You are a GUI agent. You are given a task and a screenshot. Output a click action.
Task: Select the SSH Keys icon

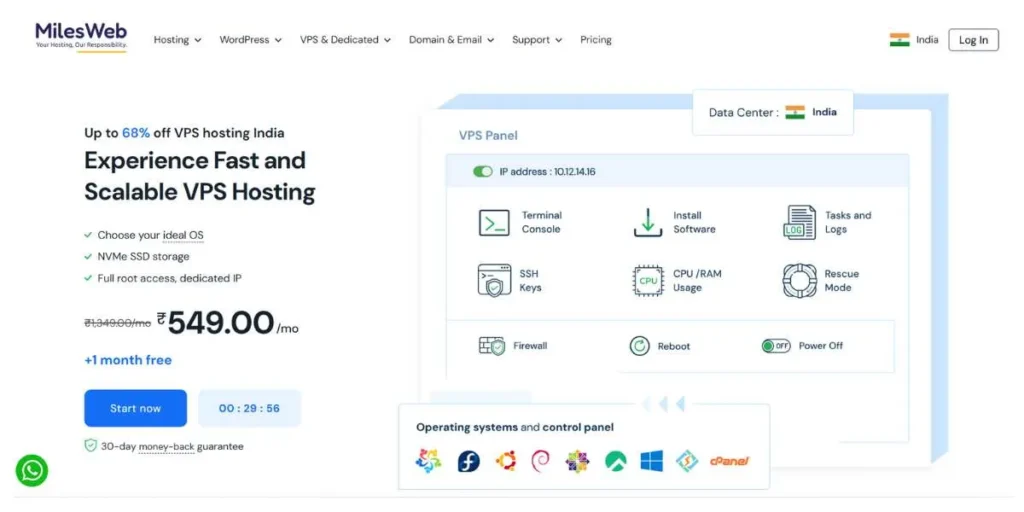tap(494, 280)
